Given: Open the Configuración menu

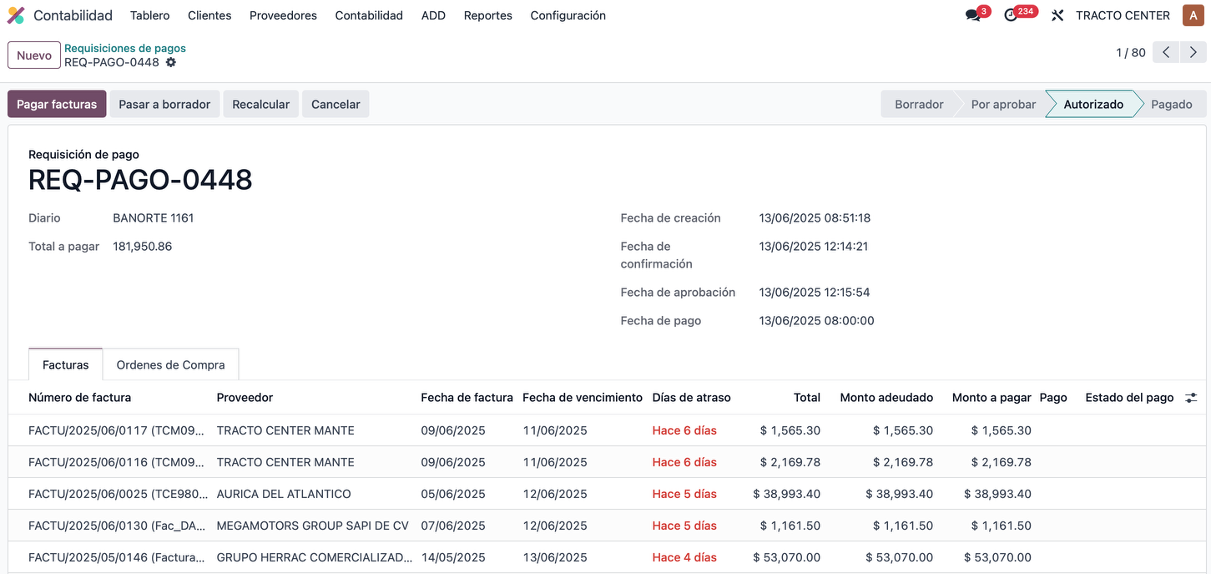Looking at the screenshot, I should pos(568,16).
